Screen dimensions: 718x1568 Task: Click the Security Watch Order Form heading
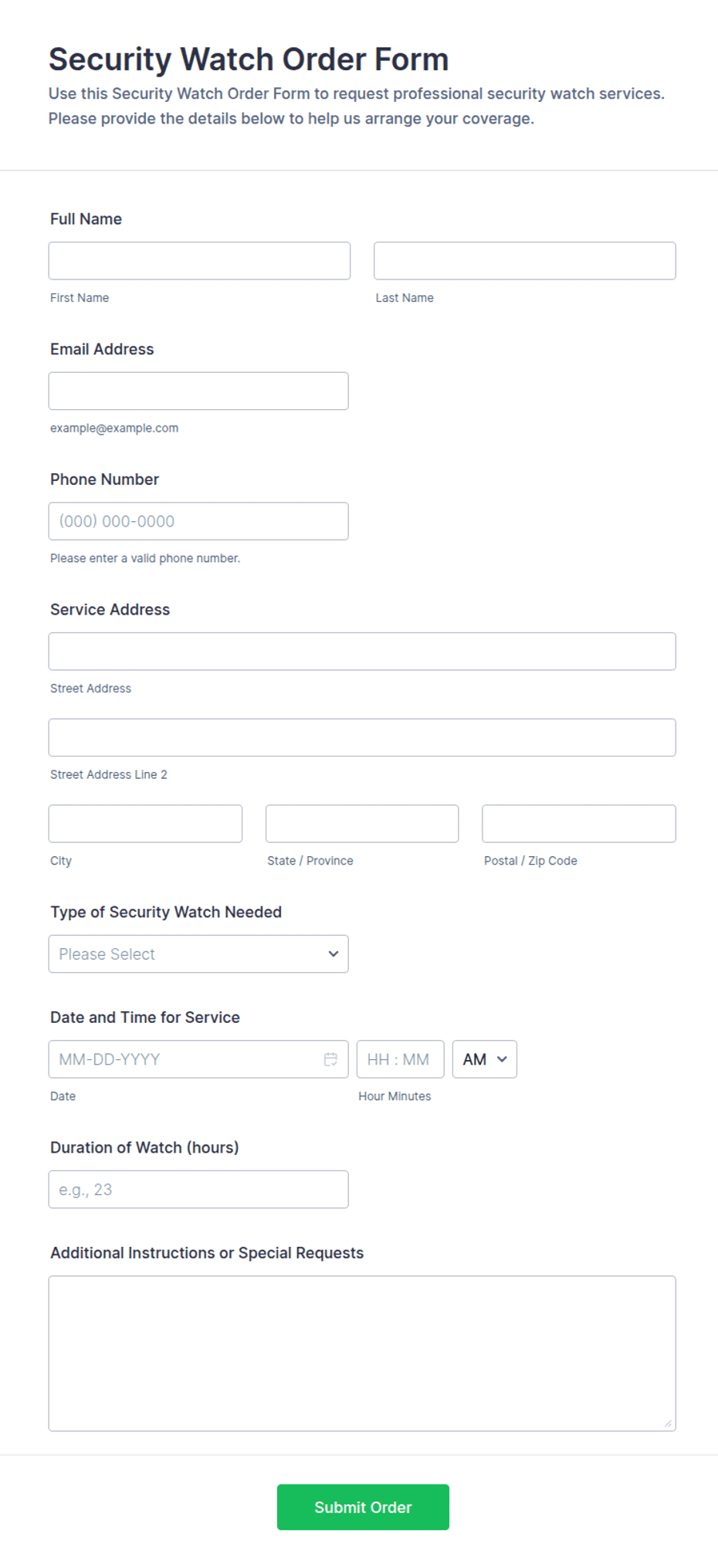pyautogui.click(x=249, y=59)
